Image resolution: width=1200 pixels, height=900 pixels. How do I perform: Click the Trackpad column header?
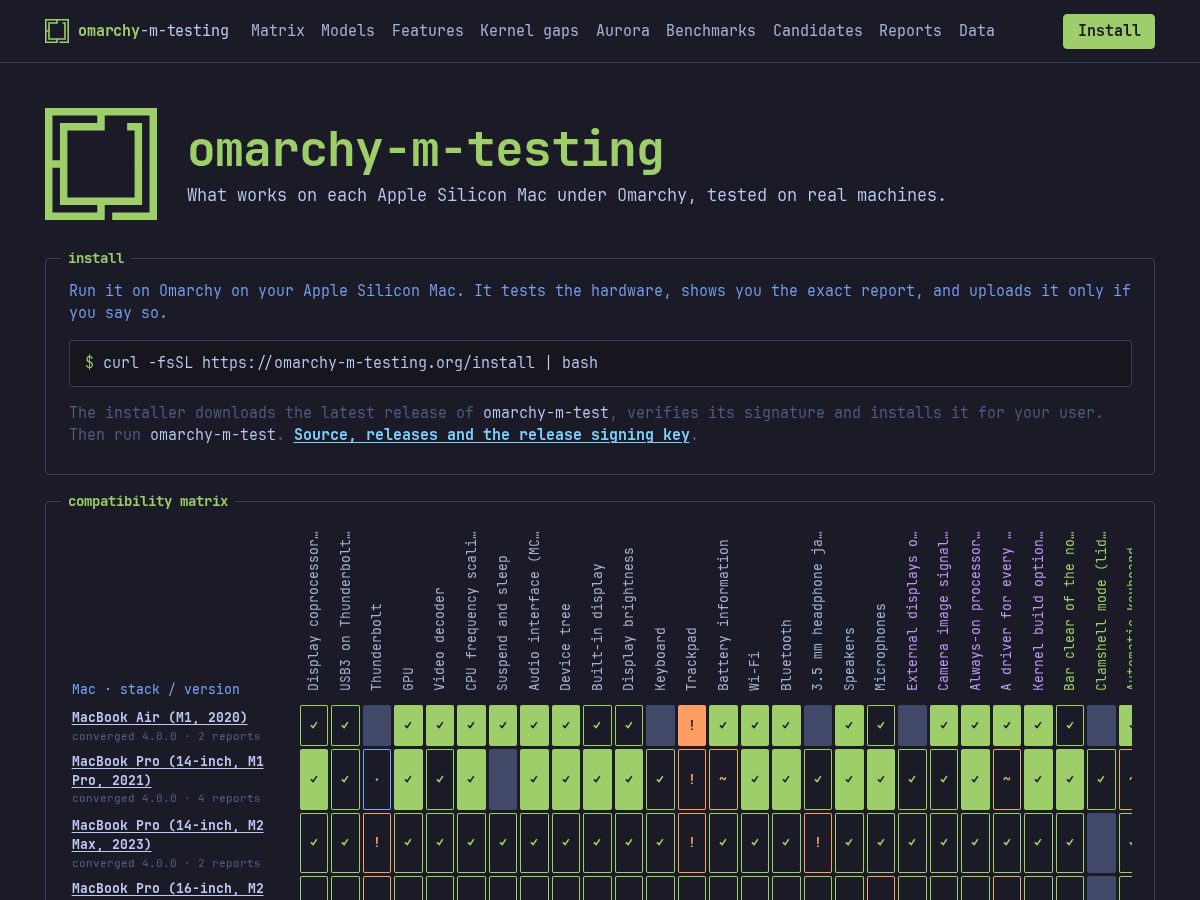(x=692, y=659)
